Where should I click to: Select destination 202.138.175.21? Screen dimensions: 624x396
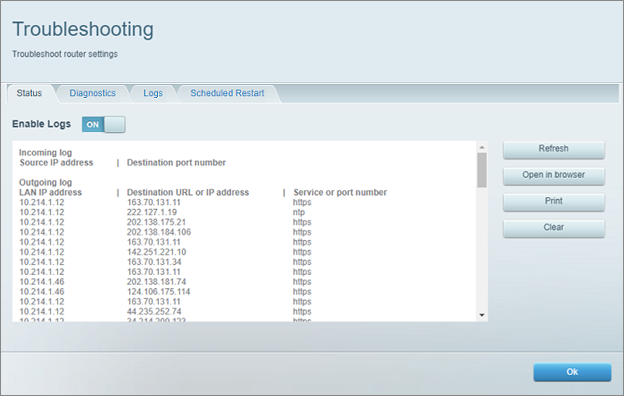(x=156, y=222)
